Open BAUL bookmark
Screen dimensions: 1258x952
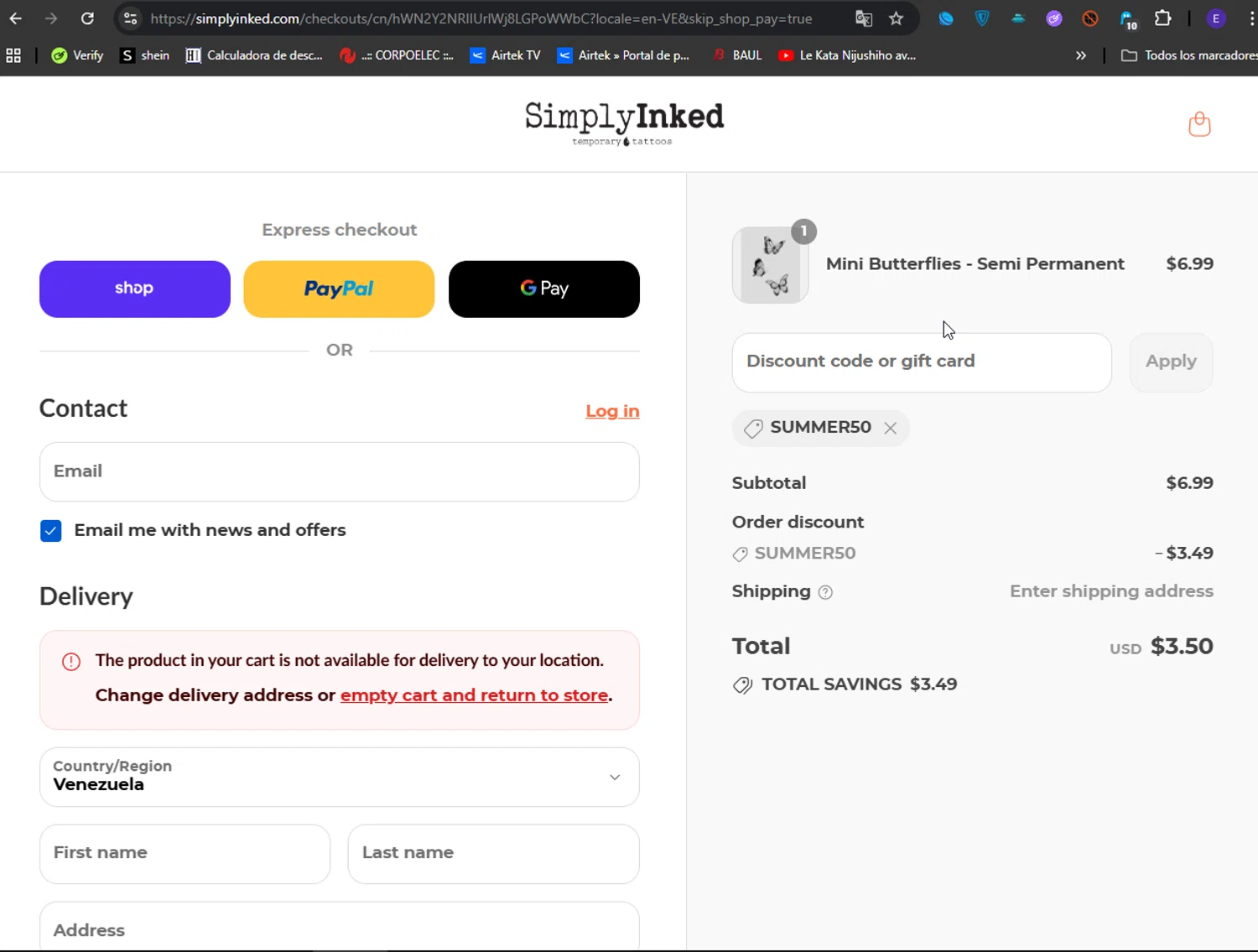pos(737,55)
